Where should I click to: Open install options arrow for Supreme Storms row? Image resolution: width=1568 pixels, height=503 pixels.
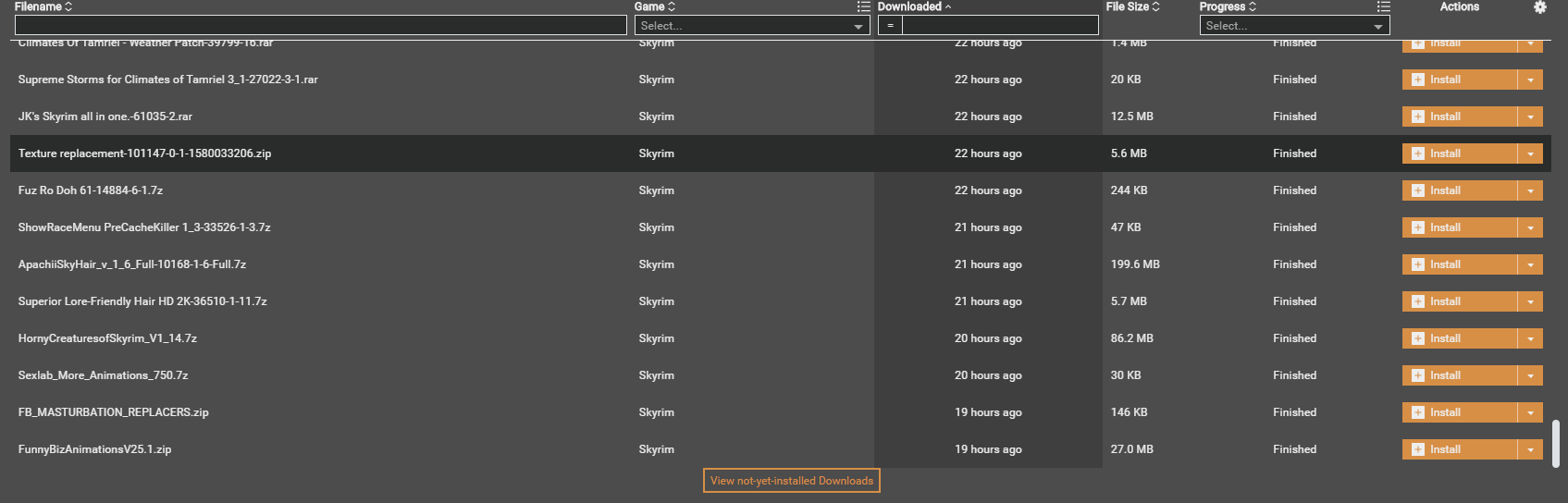(x=1530, y=80)
